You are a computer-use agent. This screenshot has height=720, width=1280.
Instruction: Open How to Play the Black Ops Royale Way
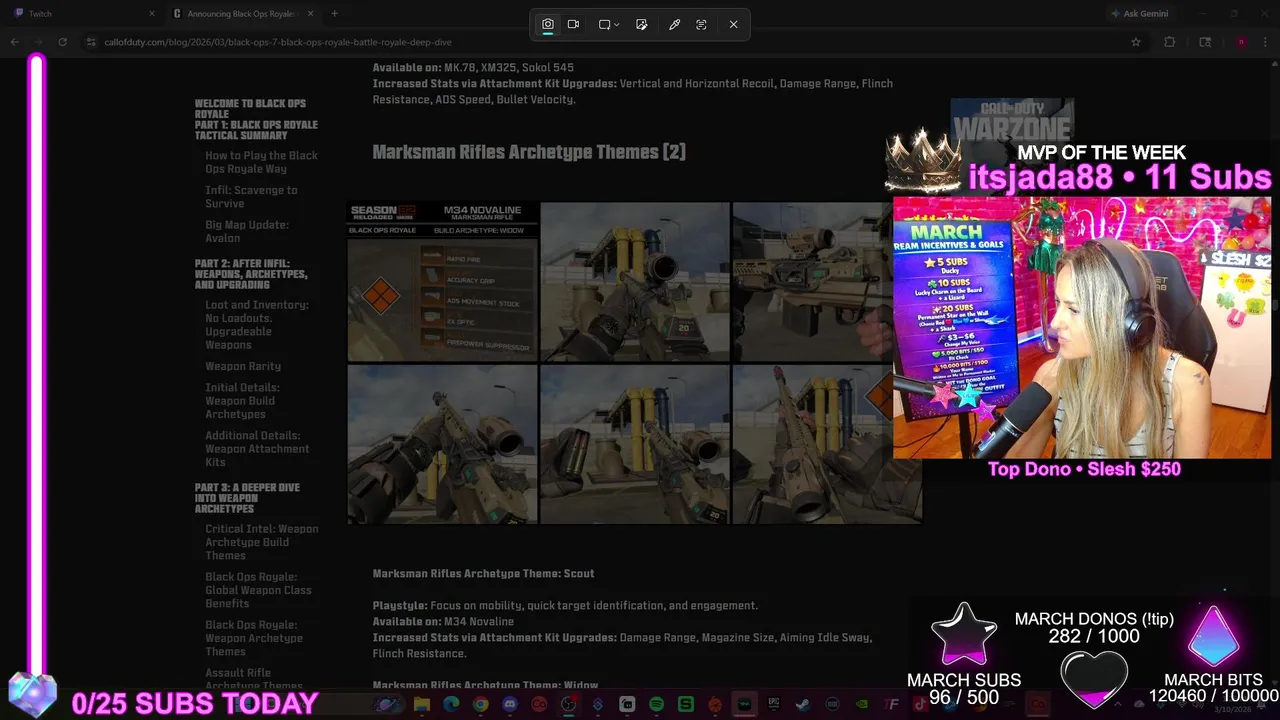[261, 162]
